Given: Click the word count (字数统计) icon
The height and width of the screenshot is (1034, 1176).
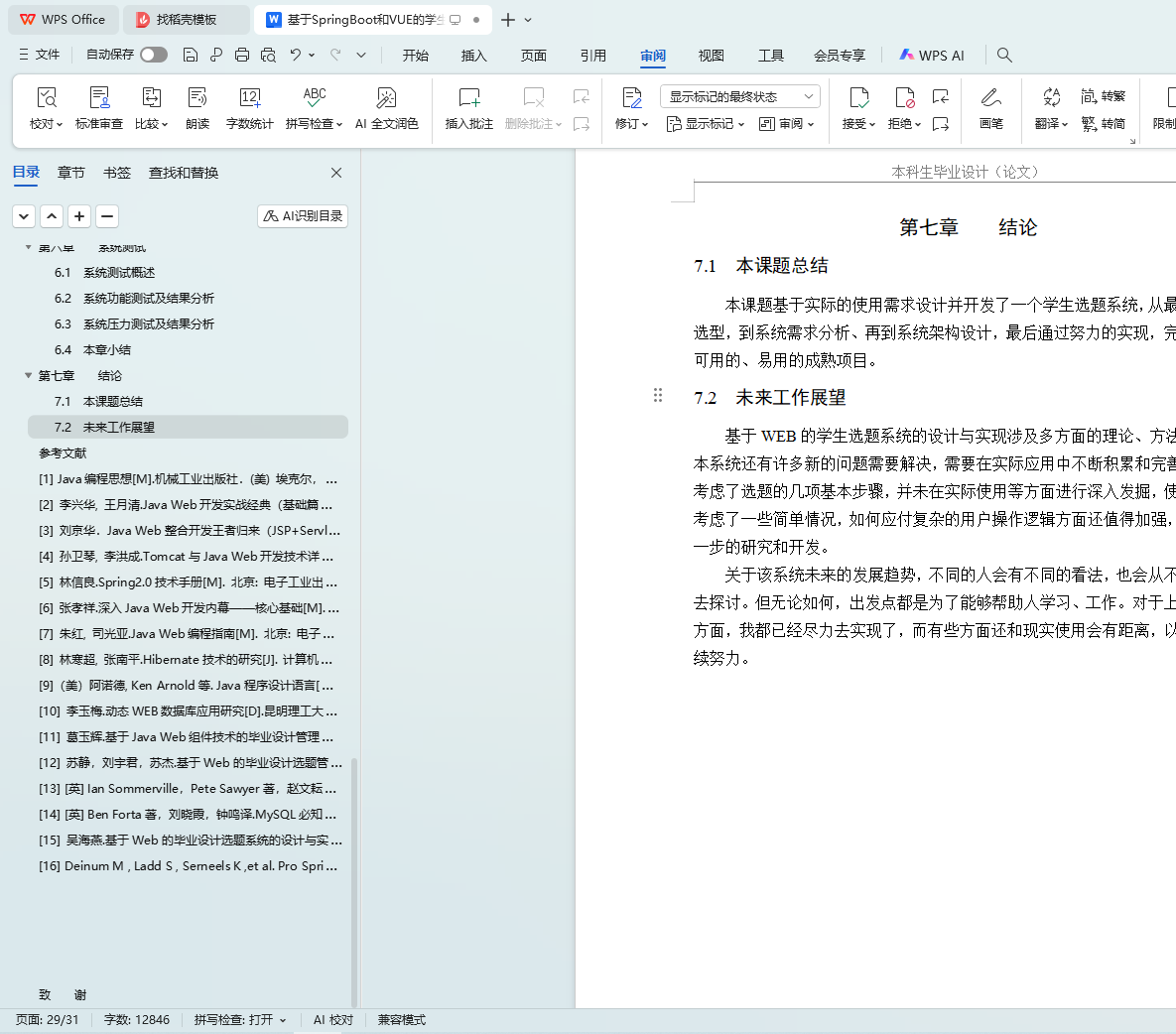Looking at the screenshot, I should point(249,98).
